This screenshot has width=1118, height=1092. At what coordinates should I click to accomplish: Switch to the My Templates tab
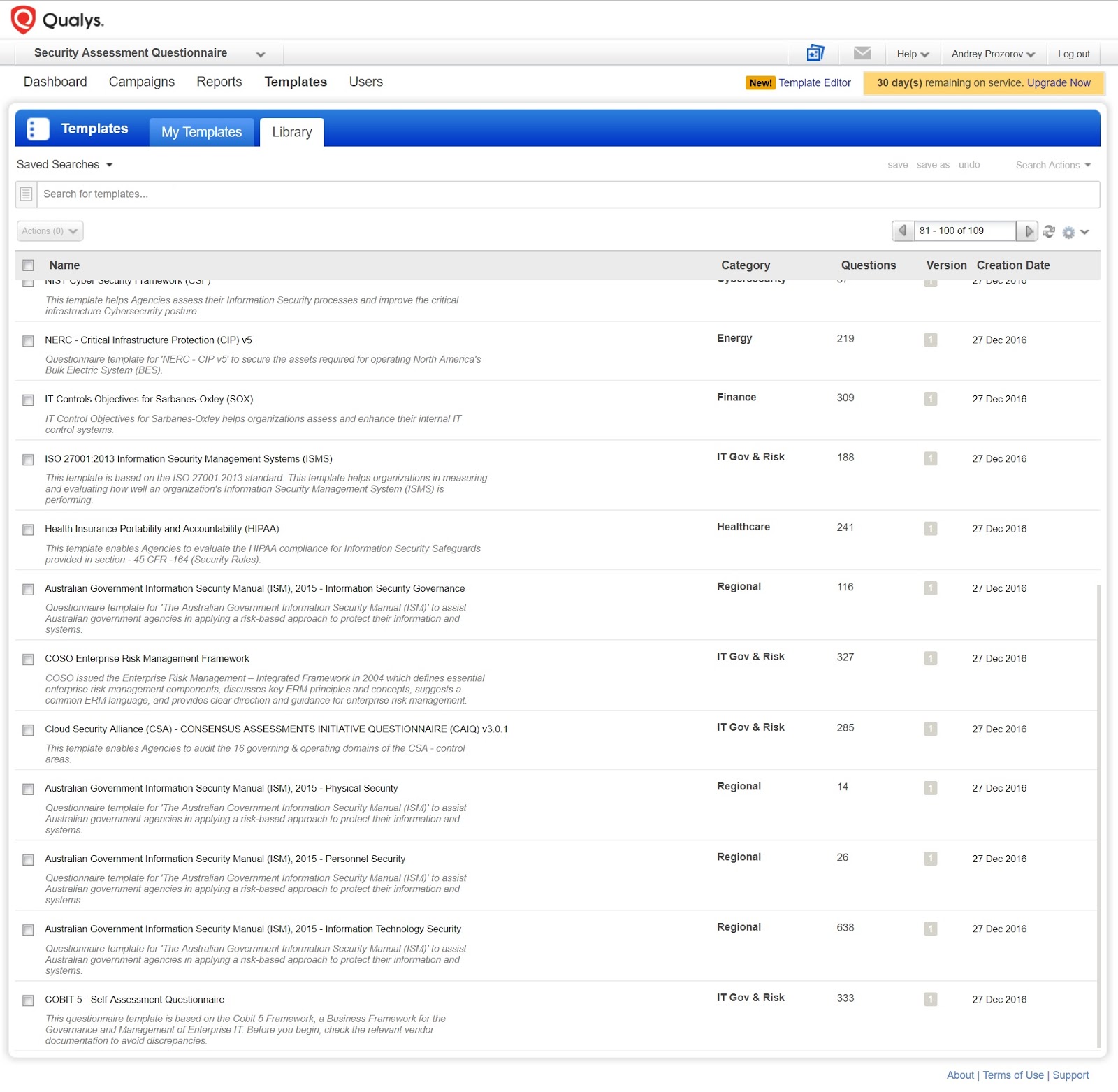tap(202, 132)
